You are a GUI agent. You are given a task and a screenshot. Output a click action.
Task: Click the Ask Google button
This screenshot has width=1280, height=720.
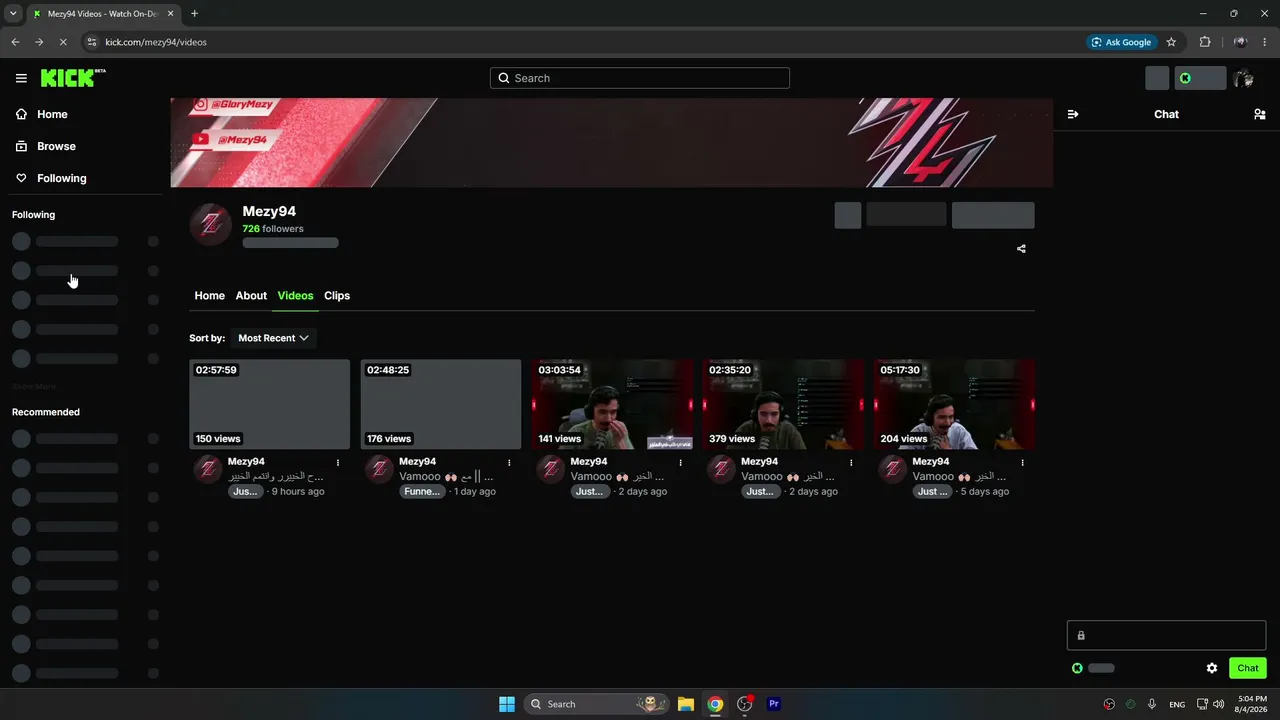pos(1122,42)
